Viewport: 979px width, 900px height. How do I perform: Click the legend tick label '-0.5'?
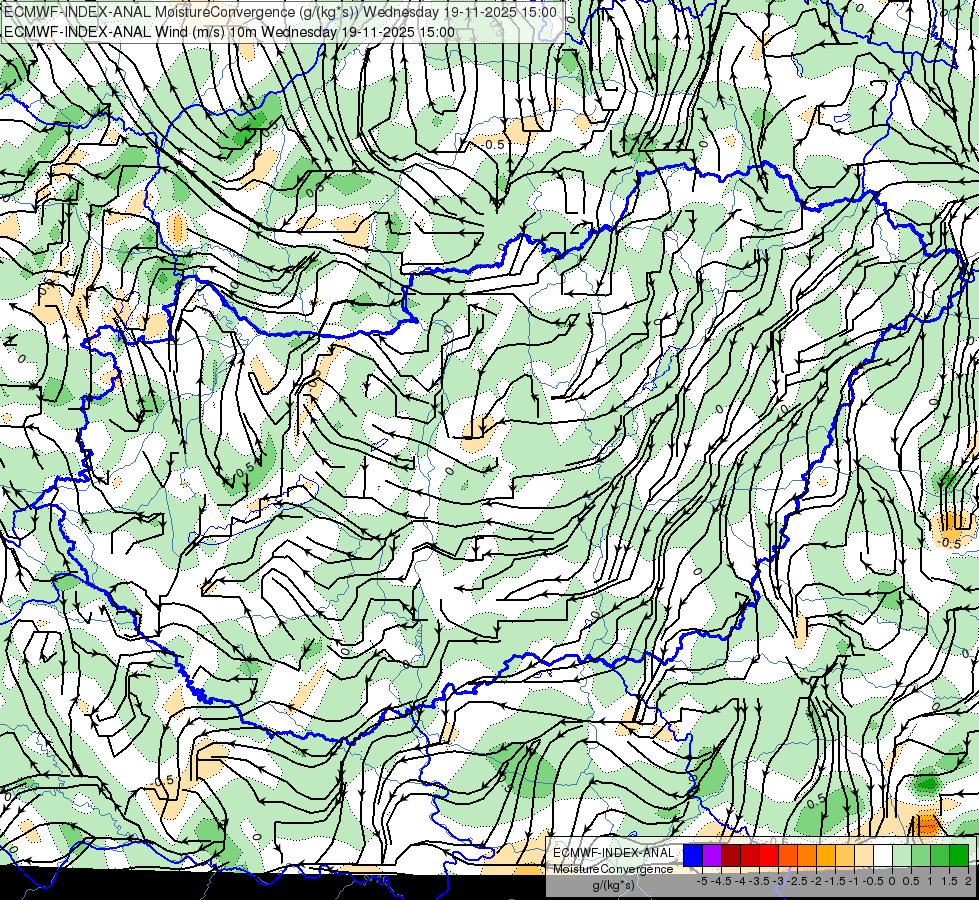coord(873,881)
